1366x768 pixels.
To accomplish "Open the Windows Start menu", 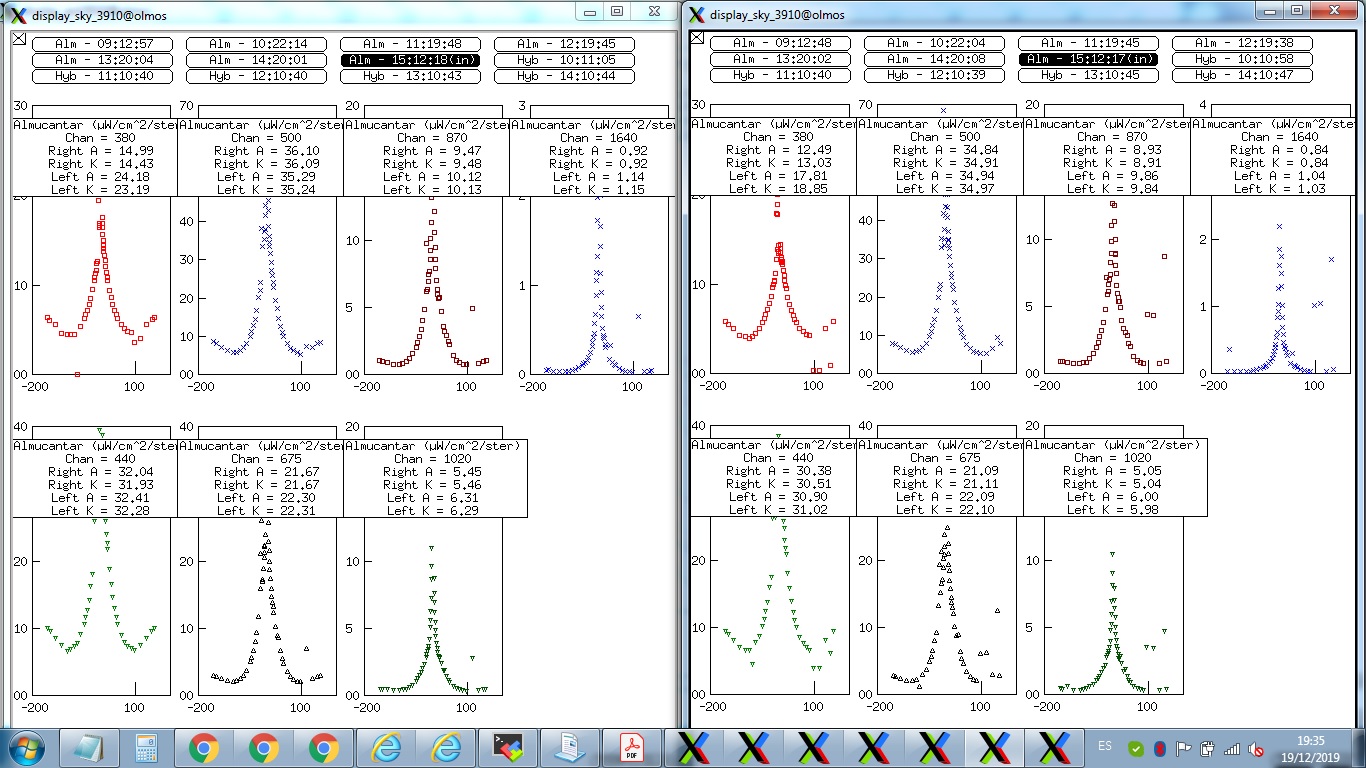I will point(25,747).
